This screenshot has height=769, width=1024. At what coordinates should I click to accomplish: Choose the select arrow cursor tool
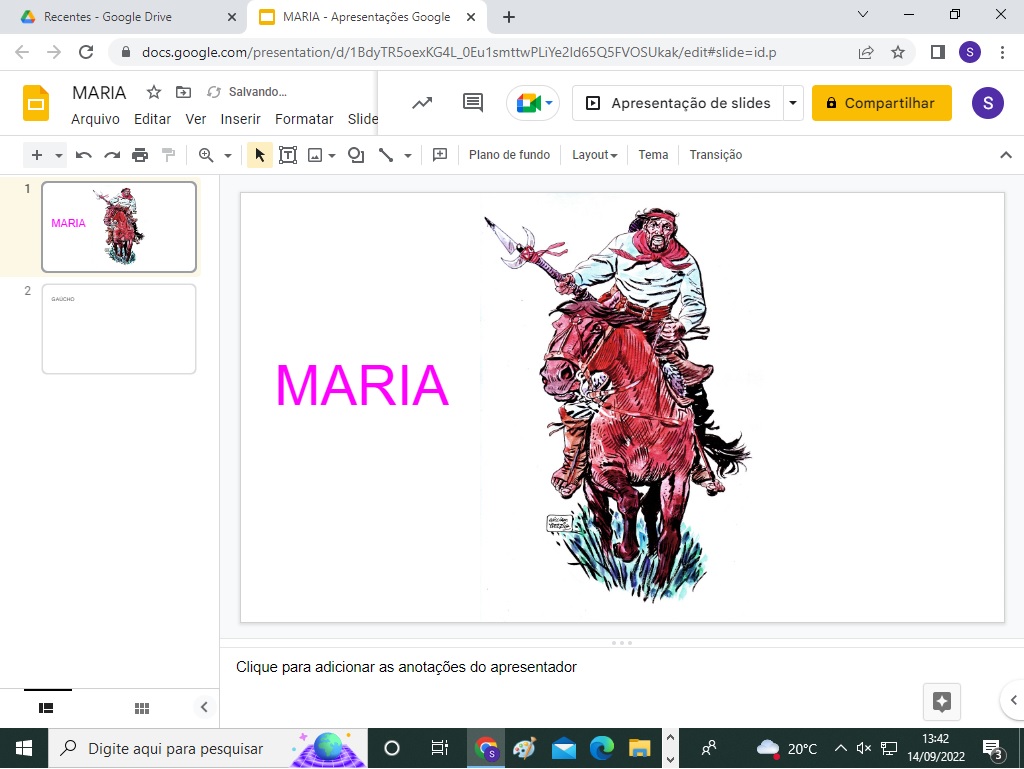260,155
